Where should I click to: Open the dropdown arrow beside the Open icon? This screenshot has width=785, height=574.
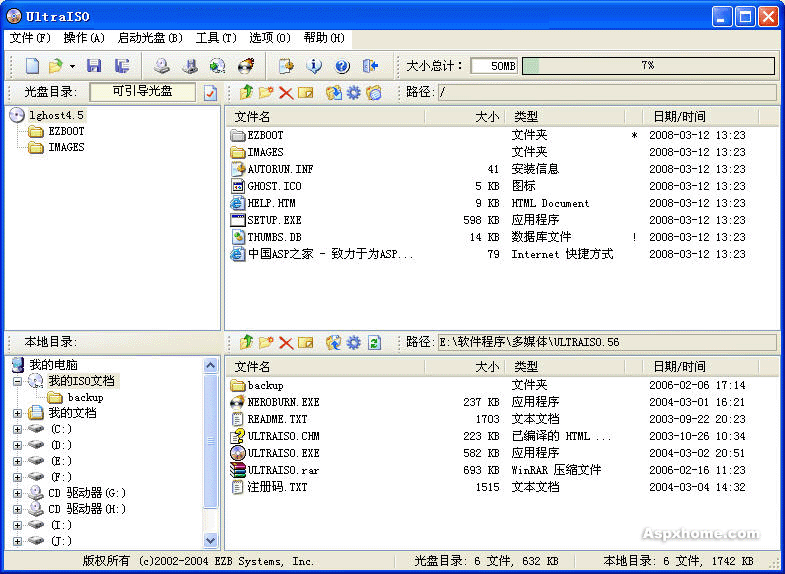click(x=73, y=66)
